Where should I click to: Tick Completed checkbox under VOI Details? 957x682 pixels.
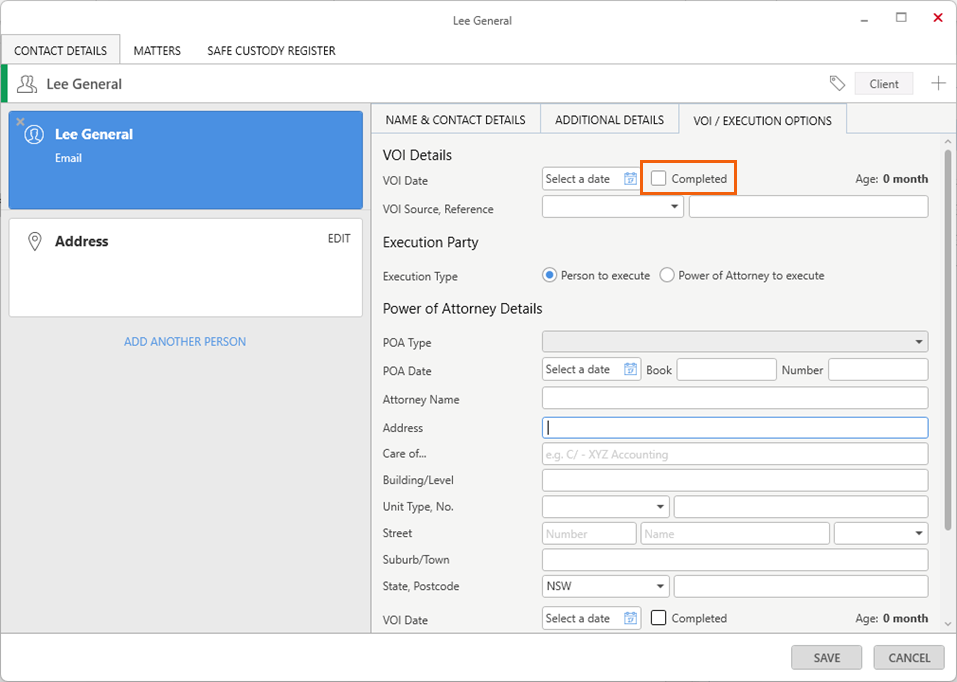(658, 178)
